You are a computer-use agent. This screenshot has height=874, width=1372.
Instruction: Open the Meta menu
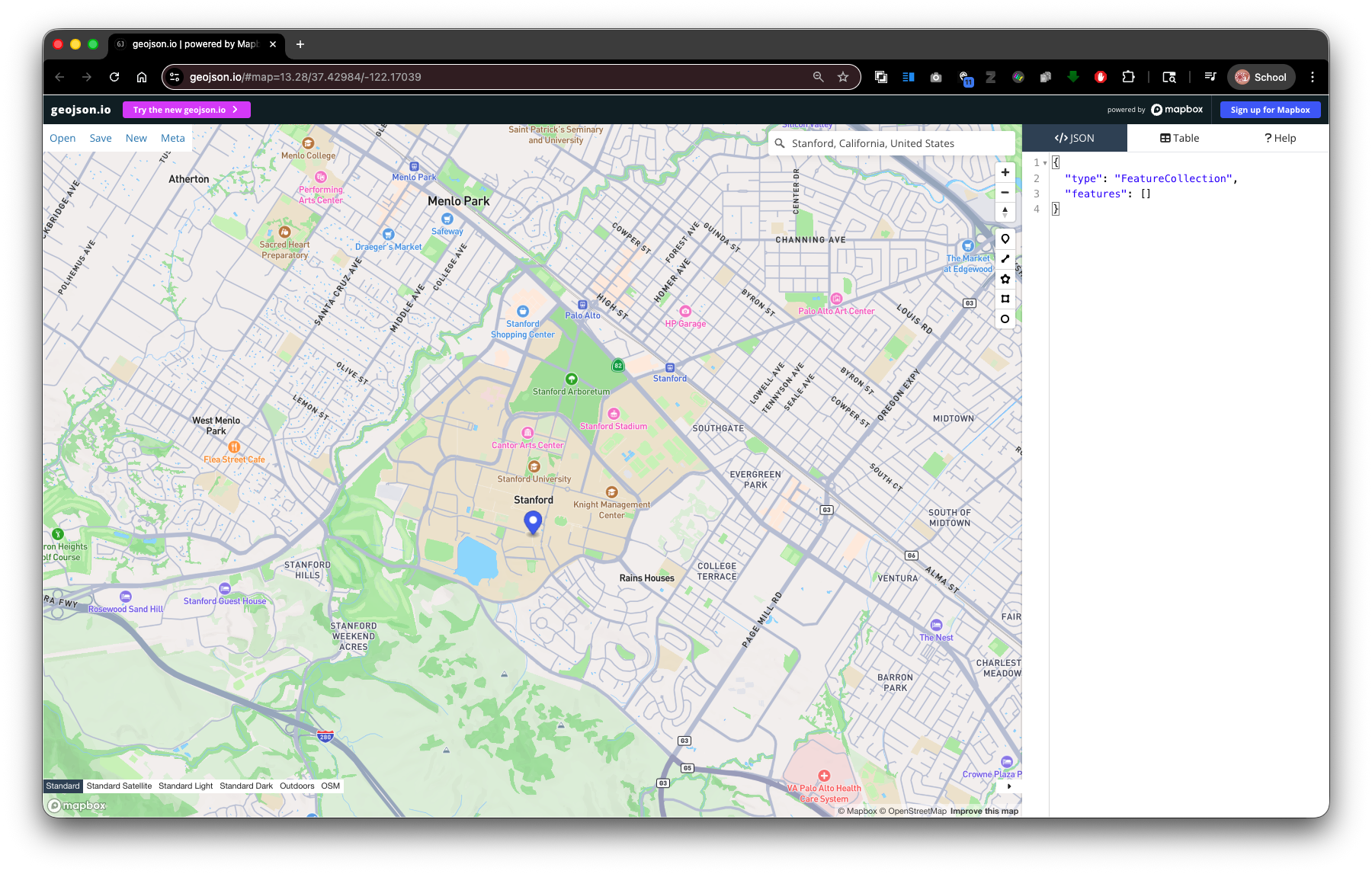pyautogui.click(x=173, y=139)
